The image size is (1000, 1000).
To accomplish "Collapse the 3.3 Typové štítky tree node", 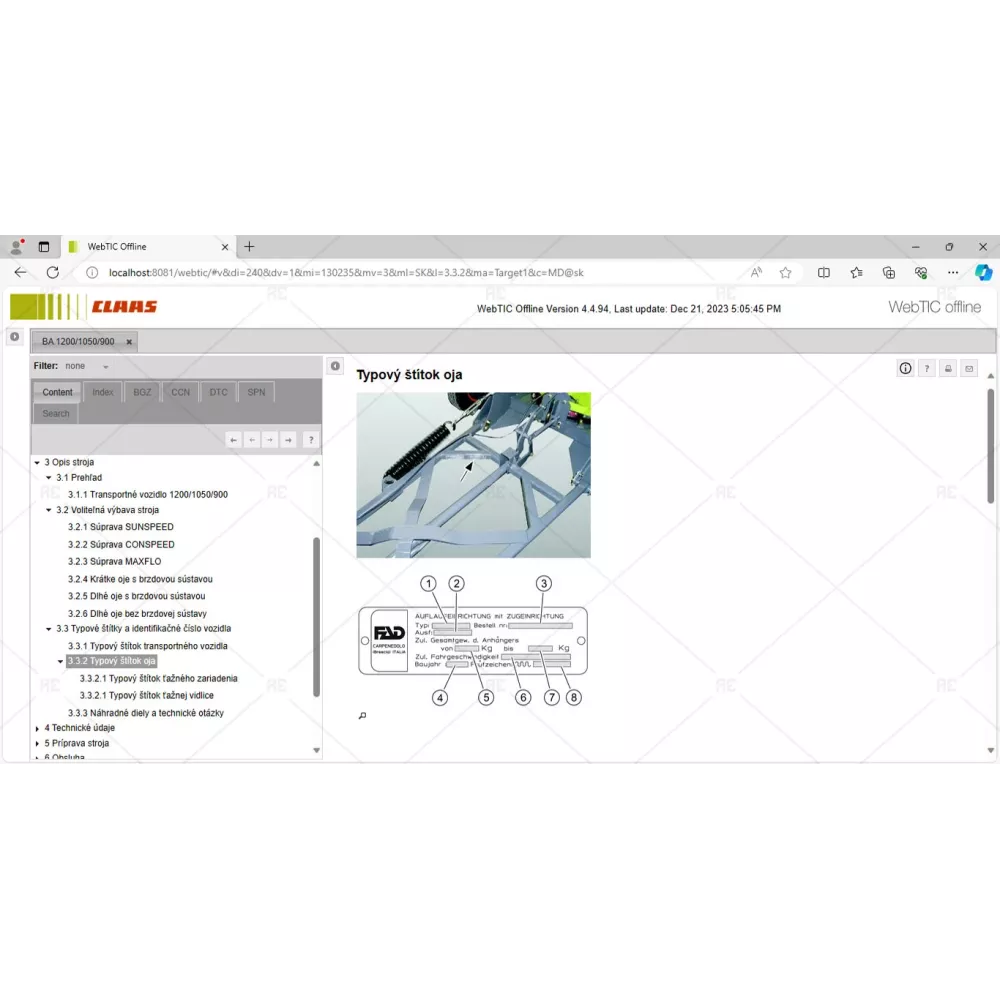I will tap(49, 629).
